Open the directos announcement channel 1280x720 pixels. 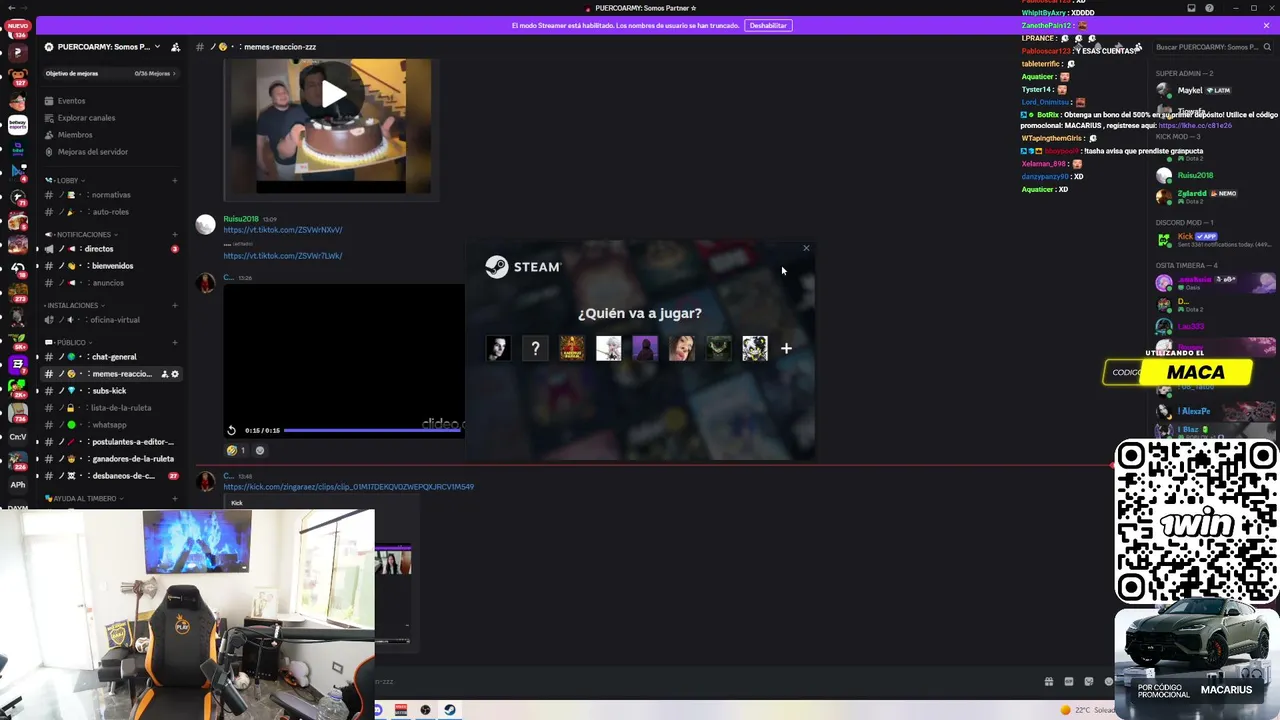(112, 249)
